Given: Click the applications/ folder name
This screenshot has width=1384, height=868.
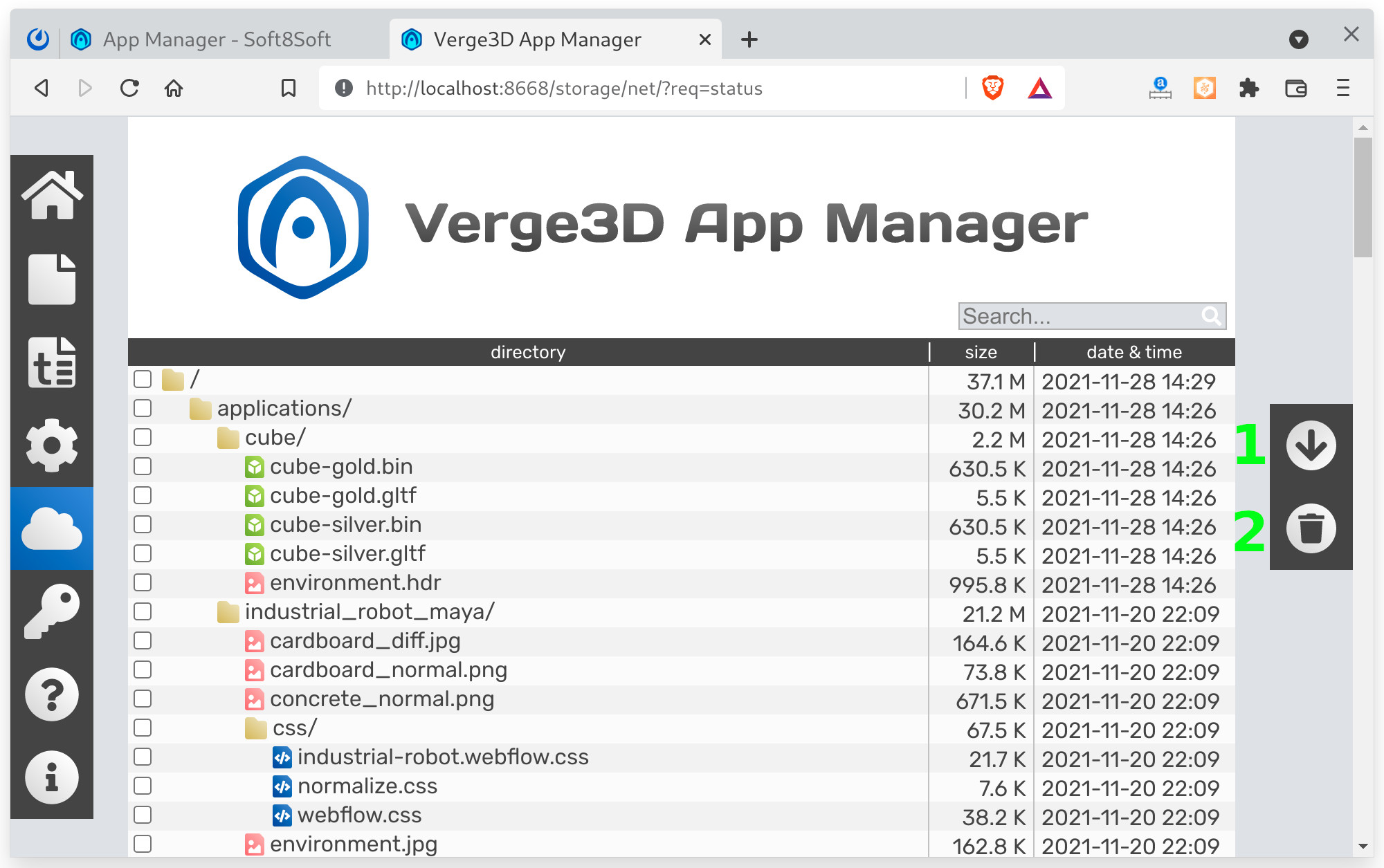Looking at the screenshot, I should point(284,408).
